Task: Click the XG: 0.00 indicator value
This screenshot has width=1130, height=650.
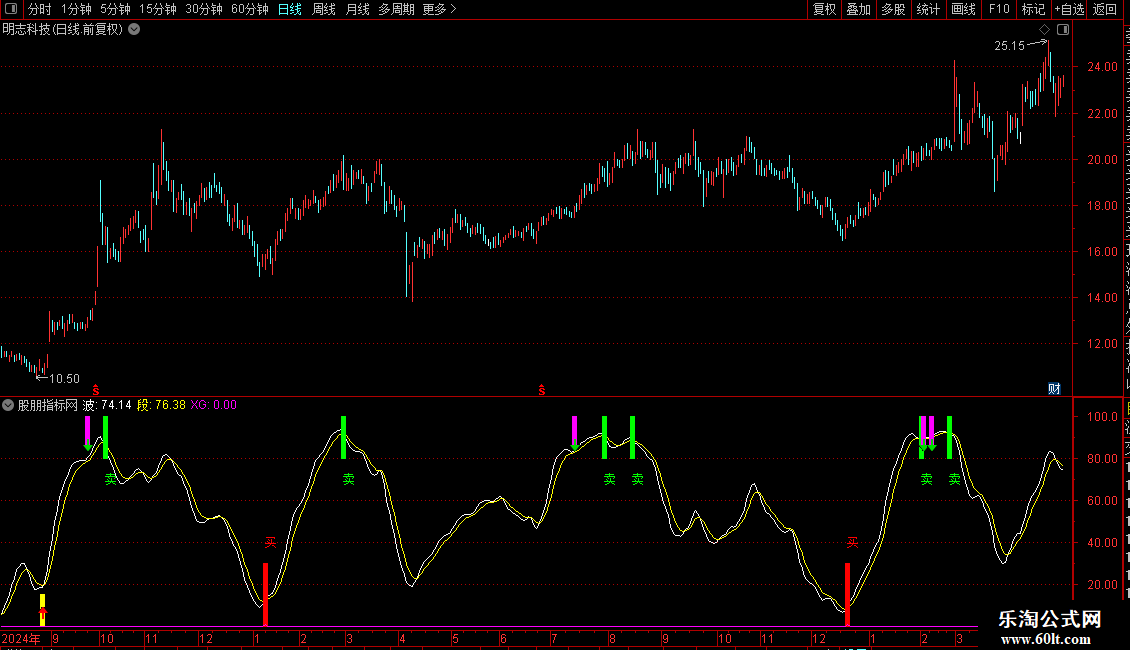Action: point(213,405)
